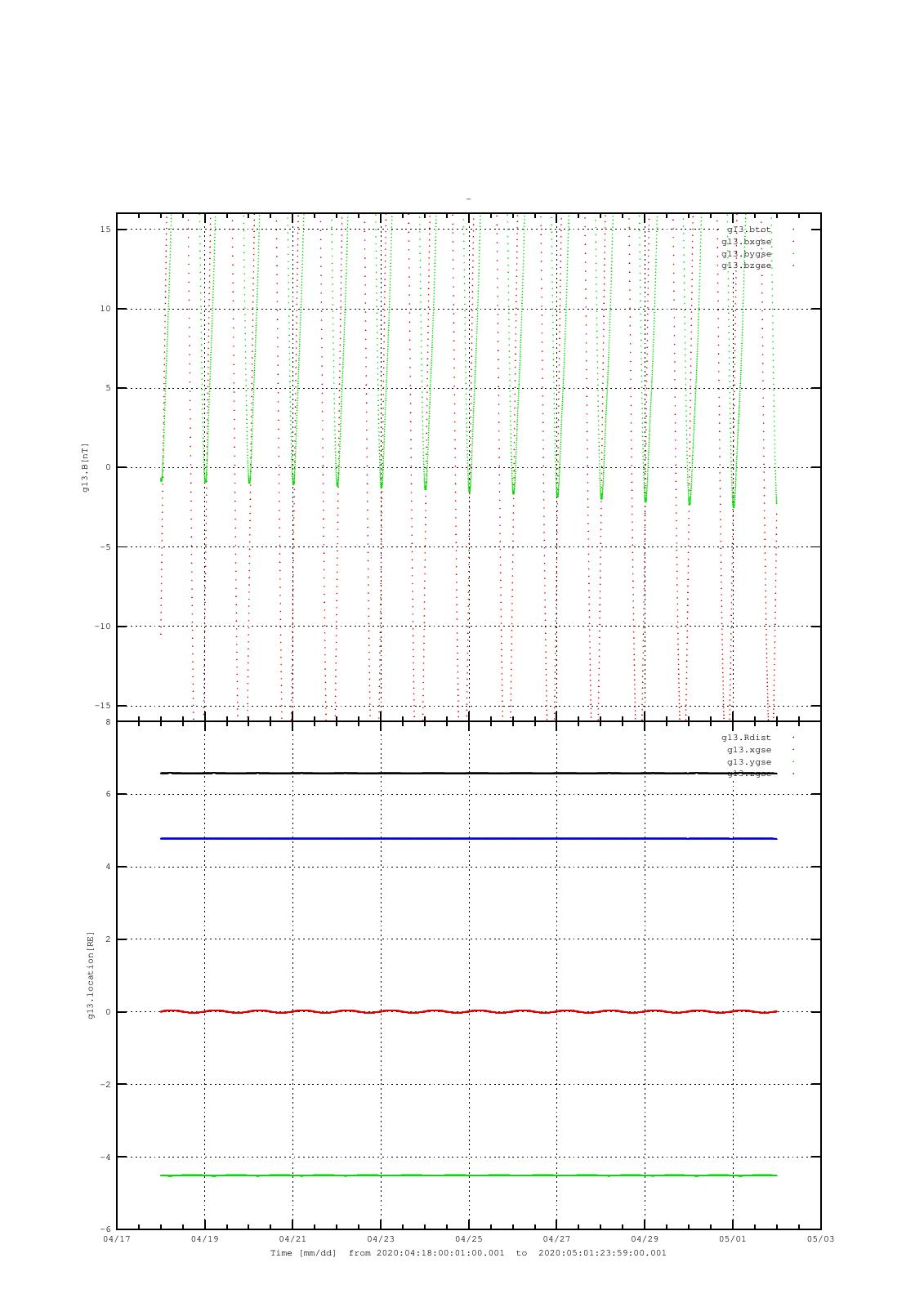The width and height of the screenshot is (924, 1307).
Task: Click the wavy red line in location plot
Action: 468,1011
